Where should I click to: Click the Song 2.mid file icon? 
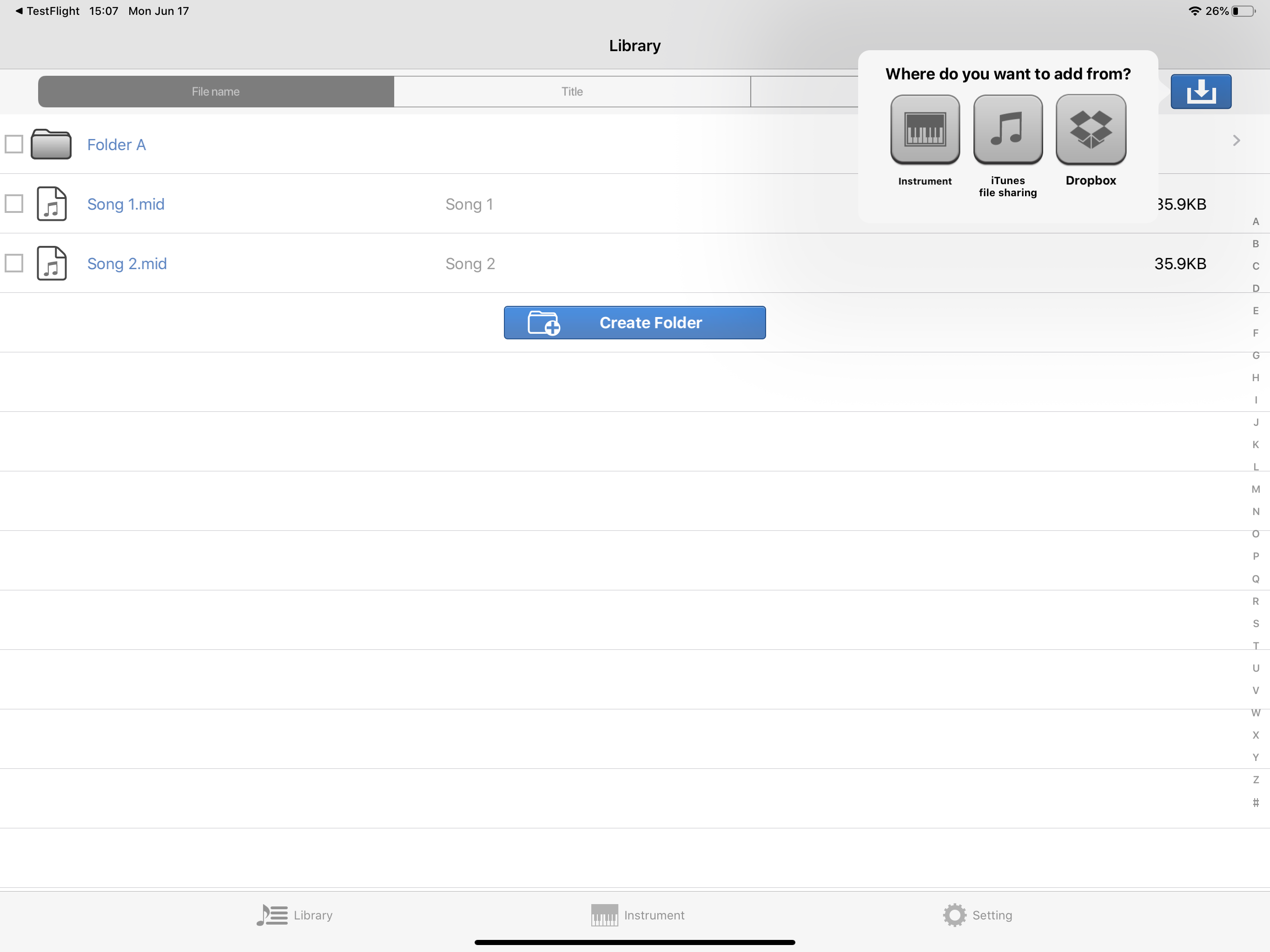52,263
